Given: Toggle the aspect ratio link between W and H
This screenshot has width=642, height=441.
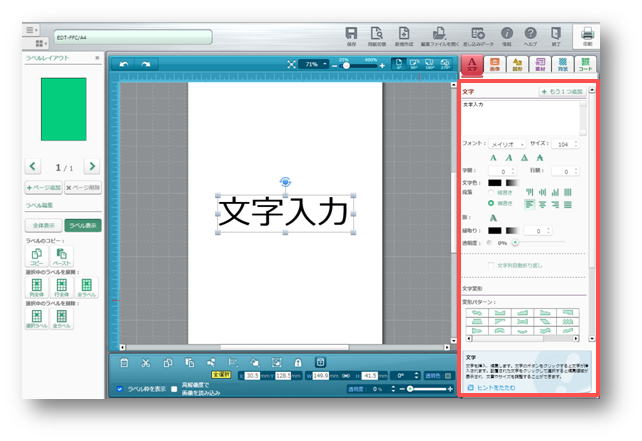Looking at the screenshot, I should (346, 375).
